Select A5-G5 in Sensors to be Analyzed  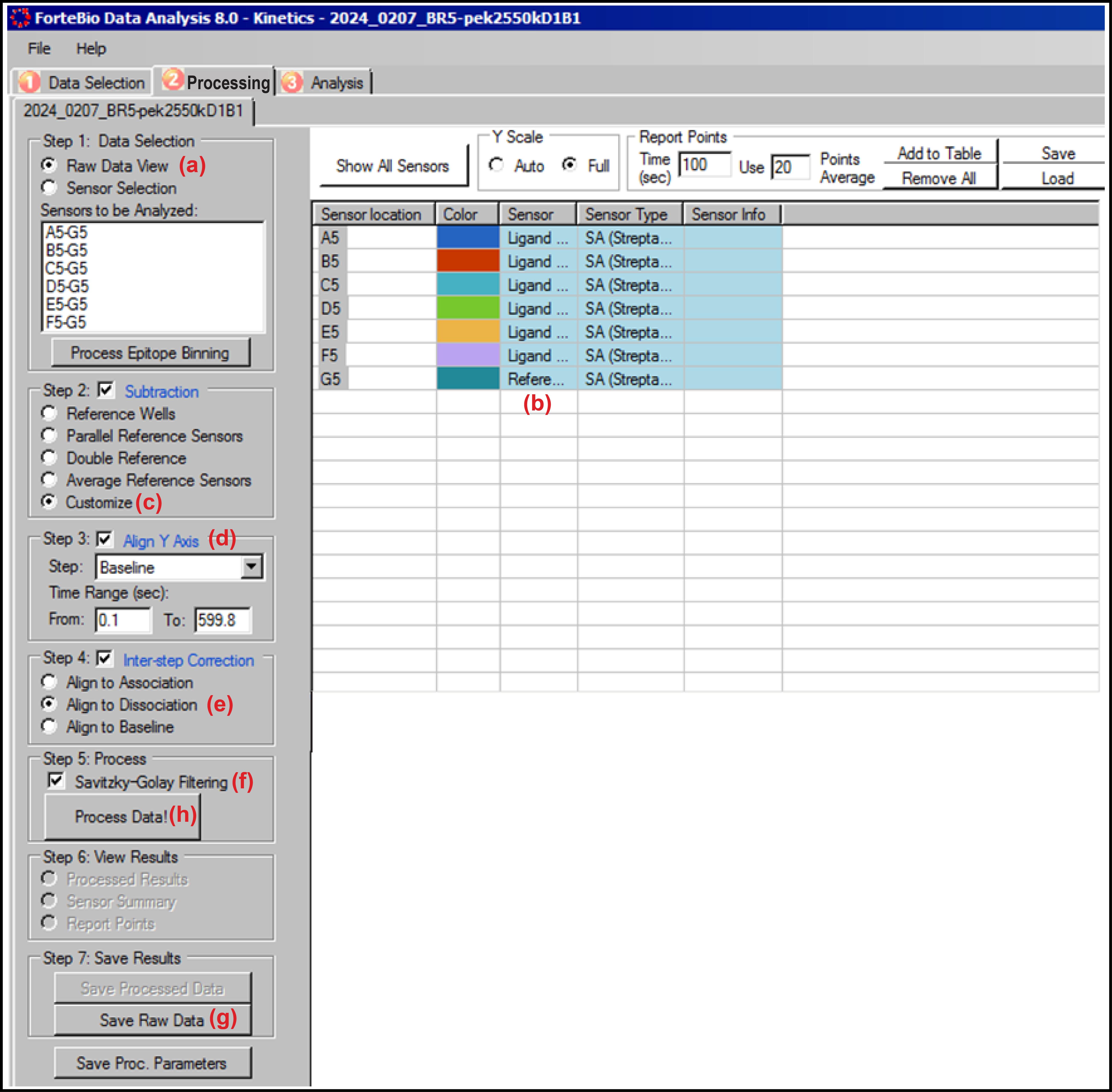67,232
